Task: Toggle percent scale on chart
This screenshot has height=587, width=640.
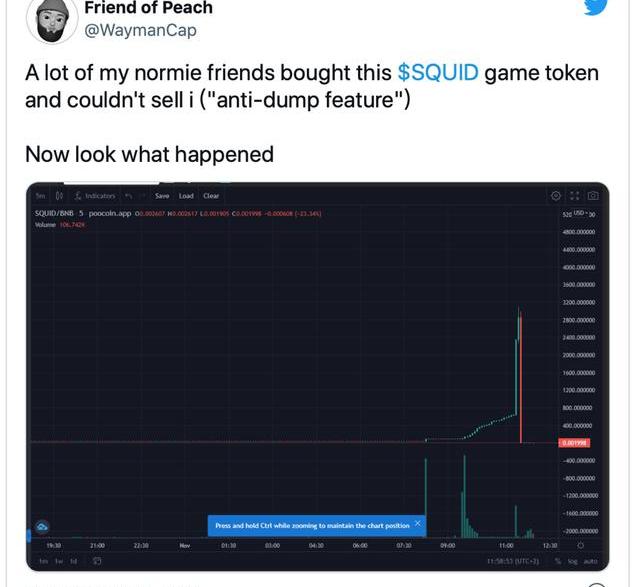Action: tap(558, 561)
